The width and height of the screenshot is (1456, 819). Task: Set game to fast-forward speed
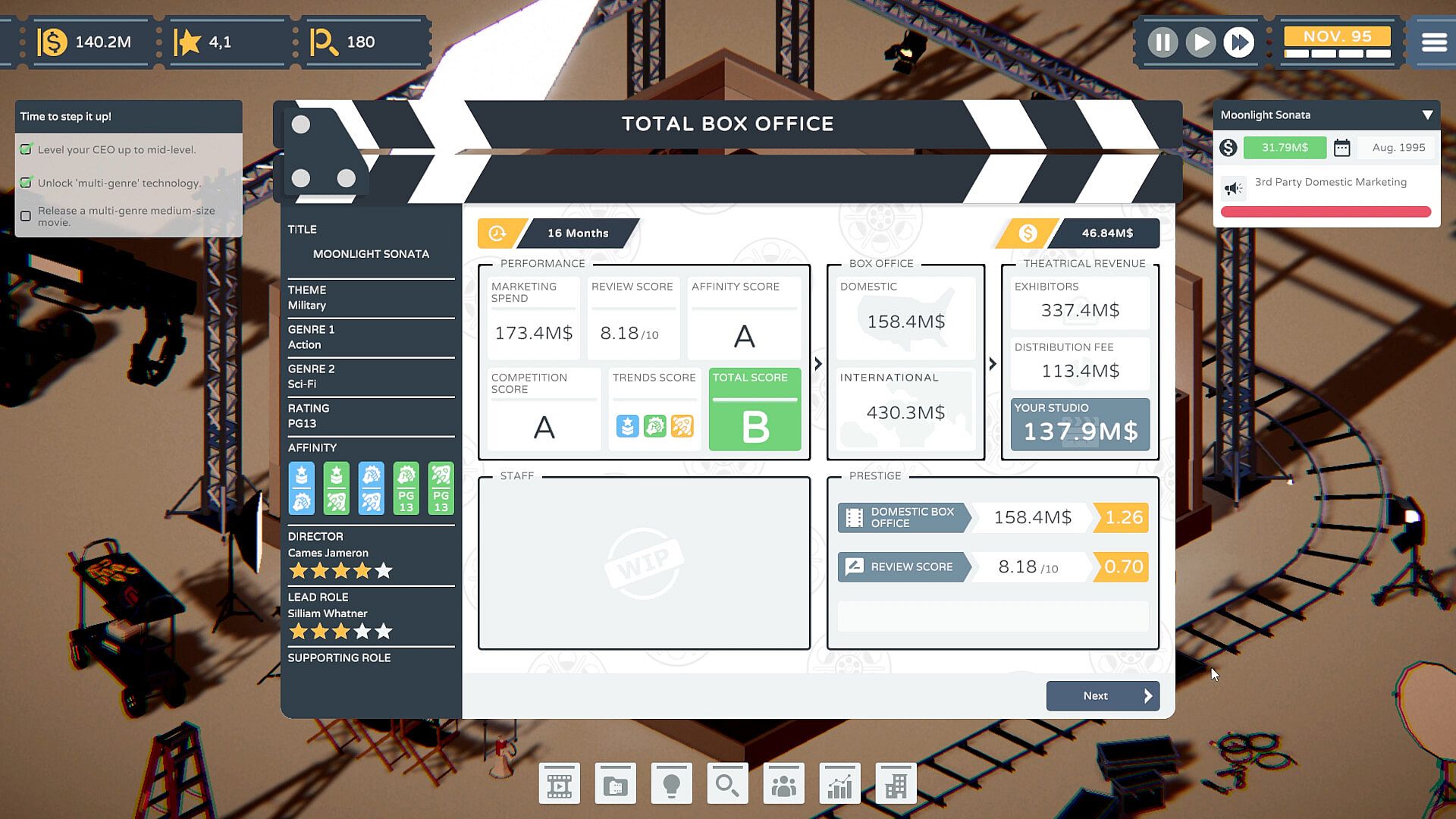[1239, 42]
